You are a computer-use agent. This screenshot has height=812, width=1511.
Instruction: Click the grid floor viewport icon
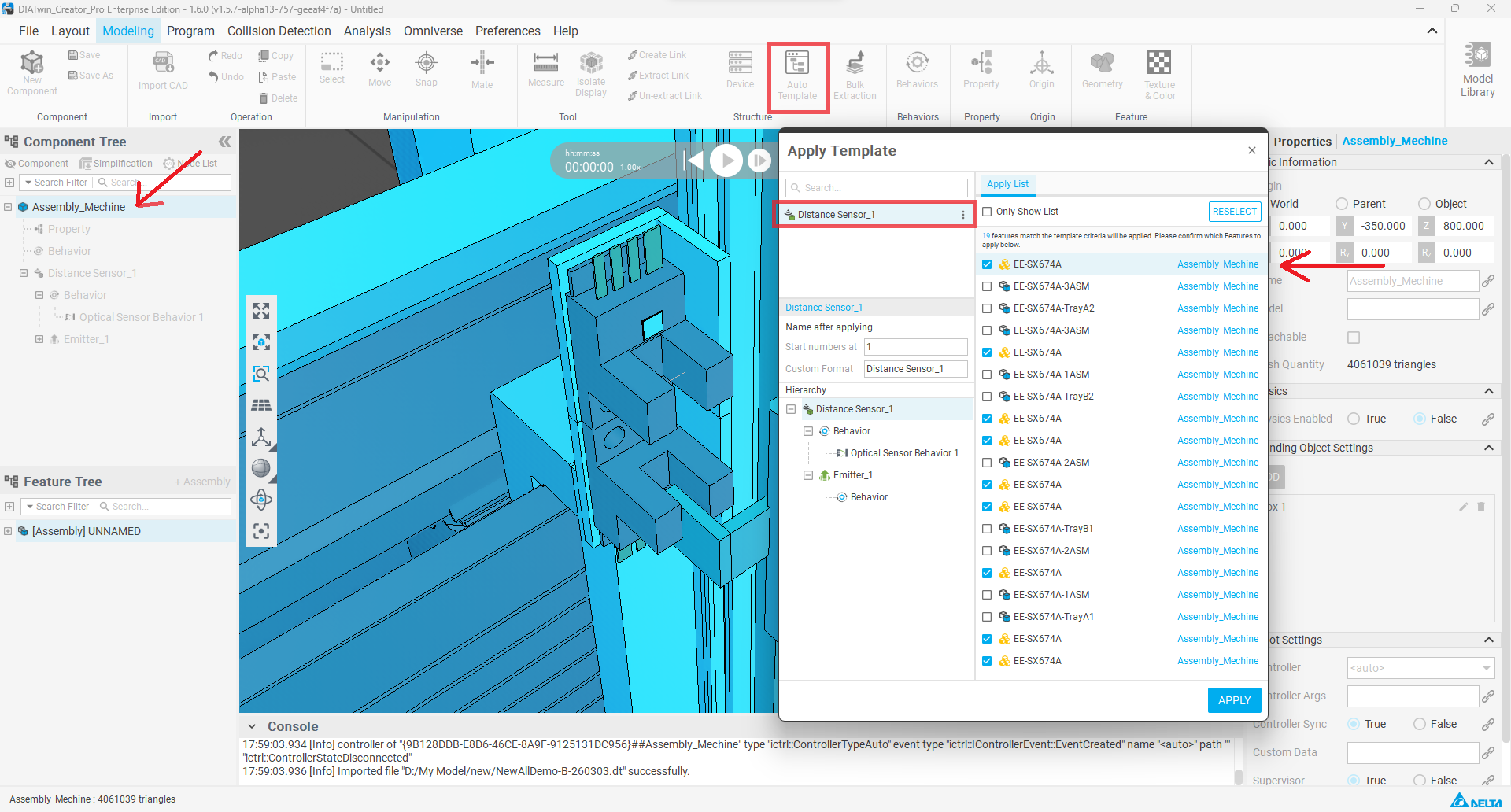click(261, 405)
